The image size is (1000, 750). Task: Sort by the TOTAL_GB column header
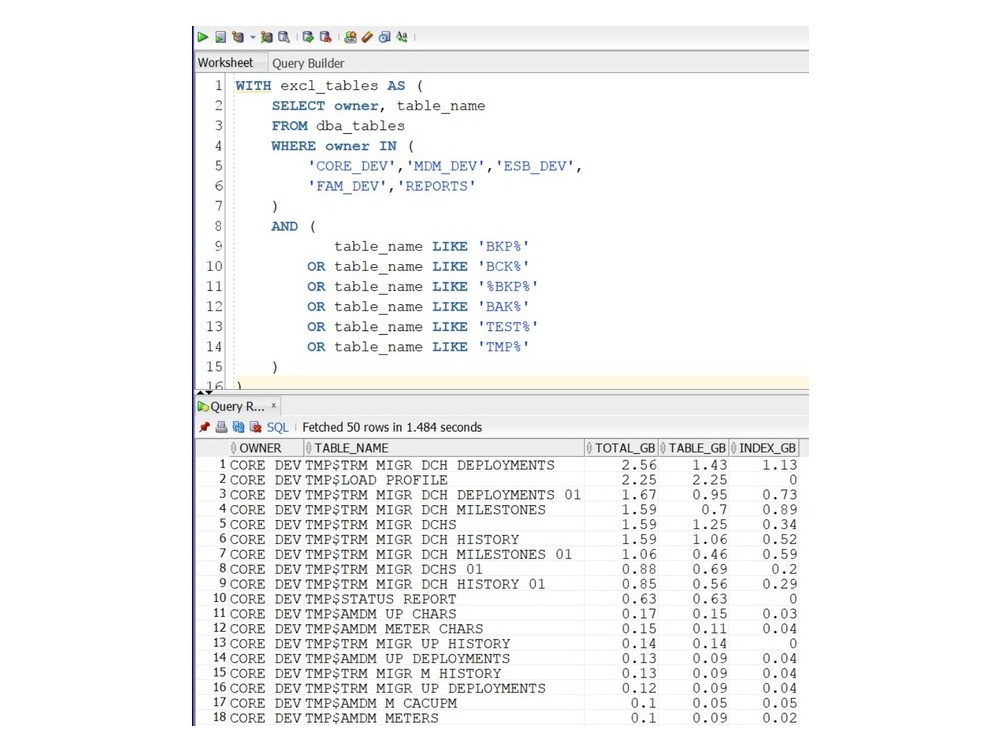[x=621, y=448]
